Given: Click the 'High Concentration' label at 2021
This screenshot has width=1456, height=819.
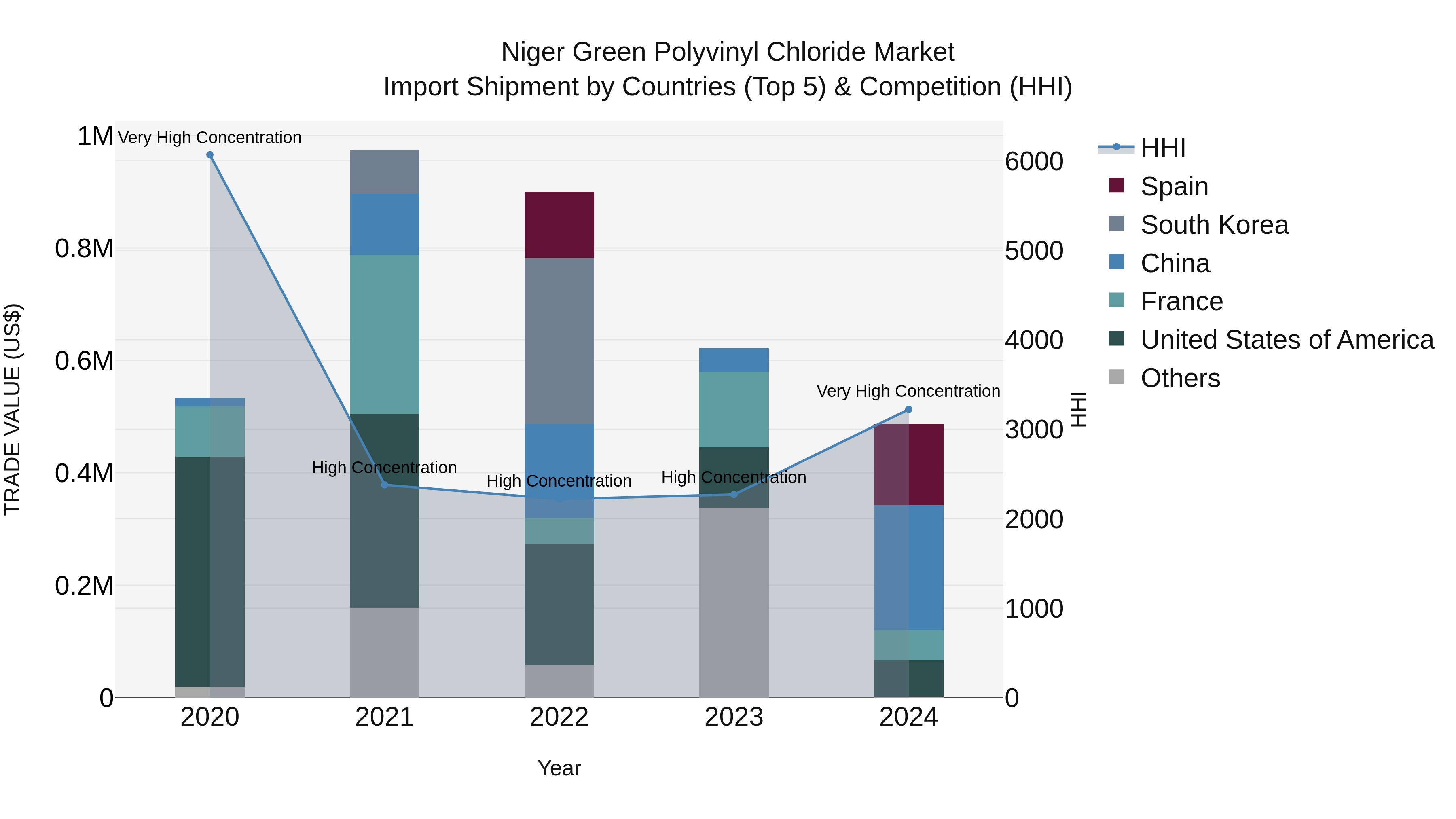Looking at the screenshot, I should (384, 468).
